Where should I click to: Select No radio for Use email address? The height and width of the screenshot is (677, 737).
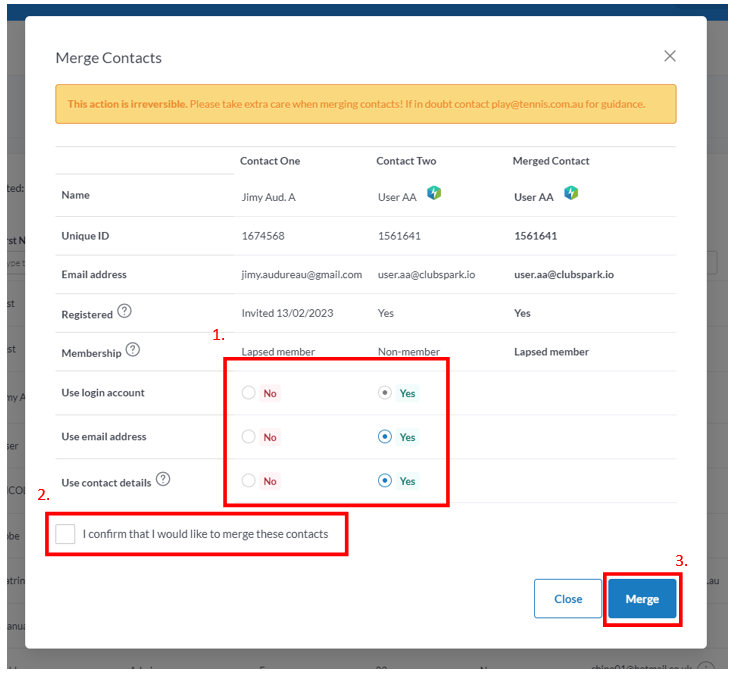point(249,437)
